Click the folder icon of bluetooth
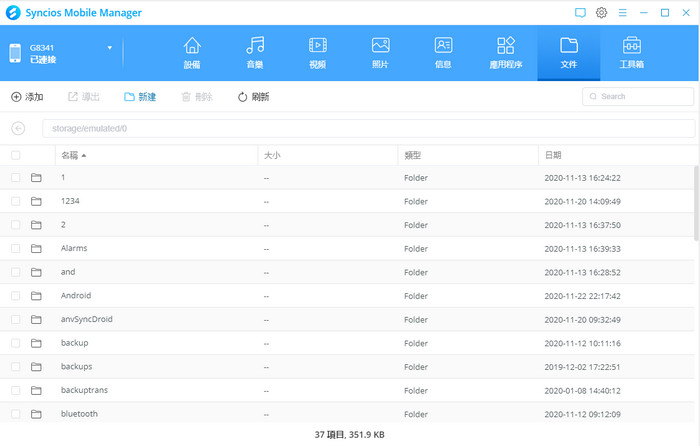 36,414
